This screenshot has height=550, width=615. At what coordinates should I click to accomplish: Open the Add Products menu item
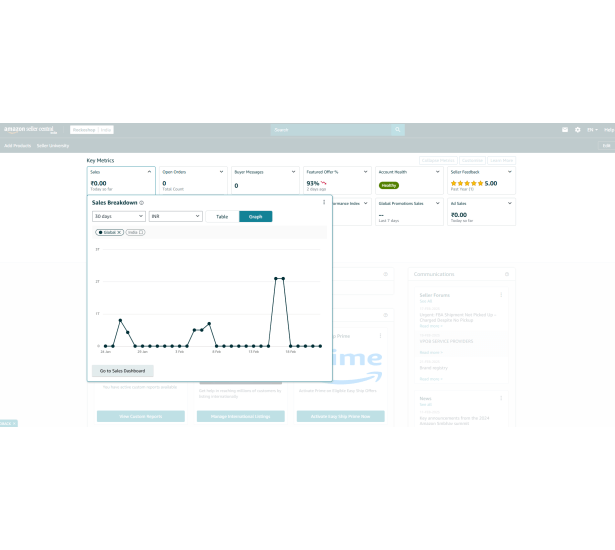click(x=17, y=146)
